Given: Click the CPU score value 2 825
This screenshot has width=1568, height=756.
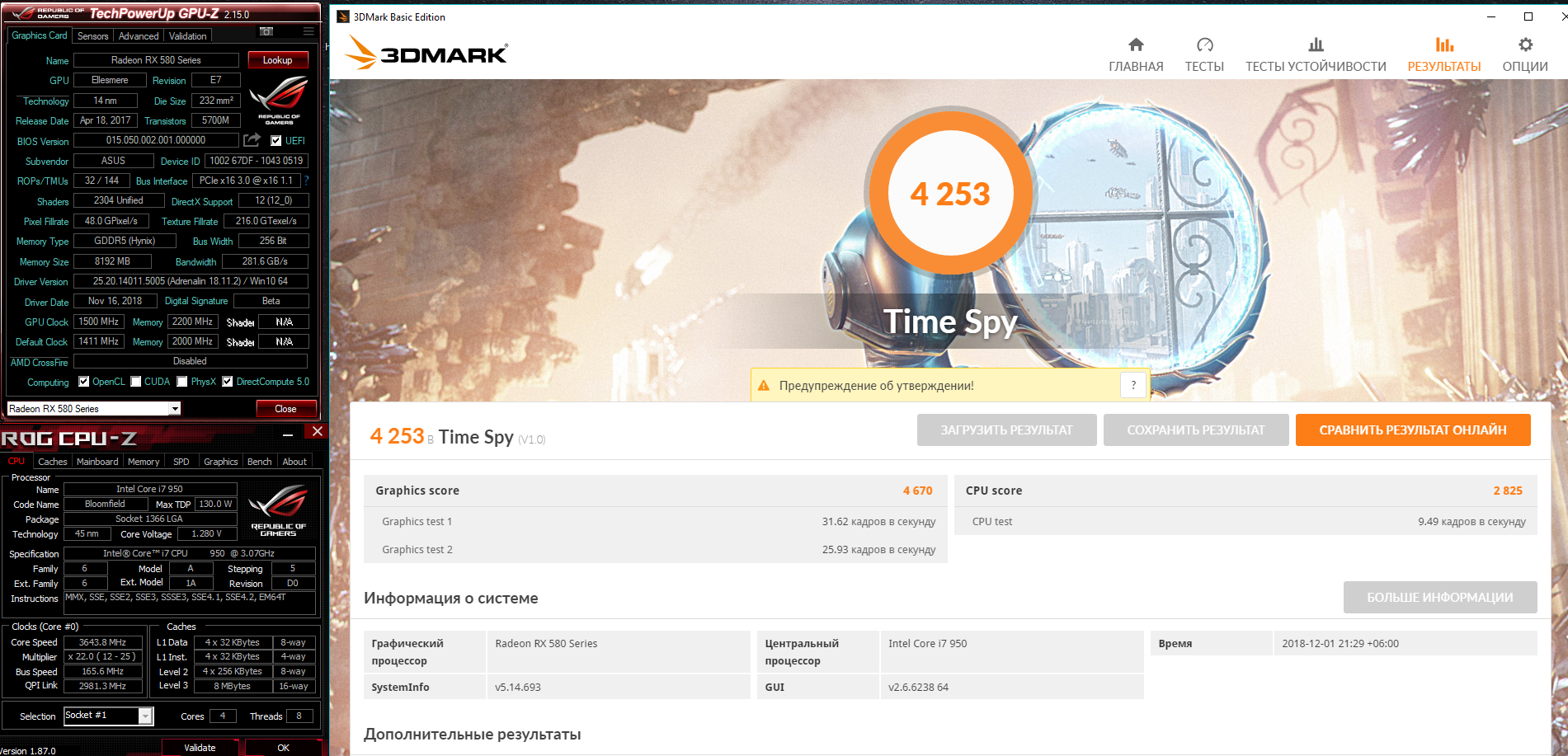Looking at the screenshot, I should point(1508,491).
